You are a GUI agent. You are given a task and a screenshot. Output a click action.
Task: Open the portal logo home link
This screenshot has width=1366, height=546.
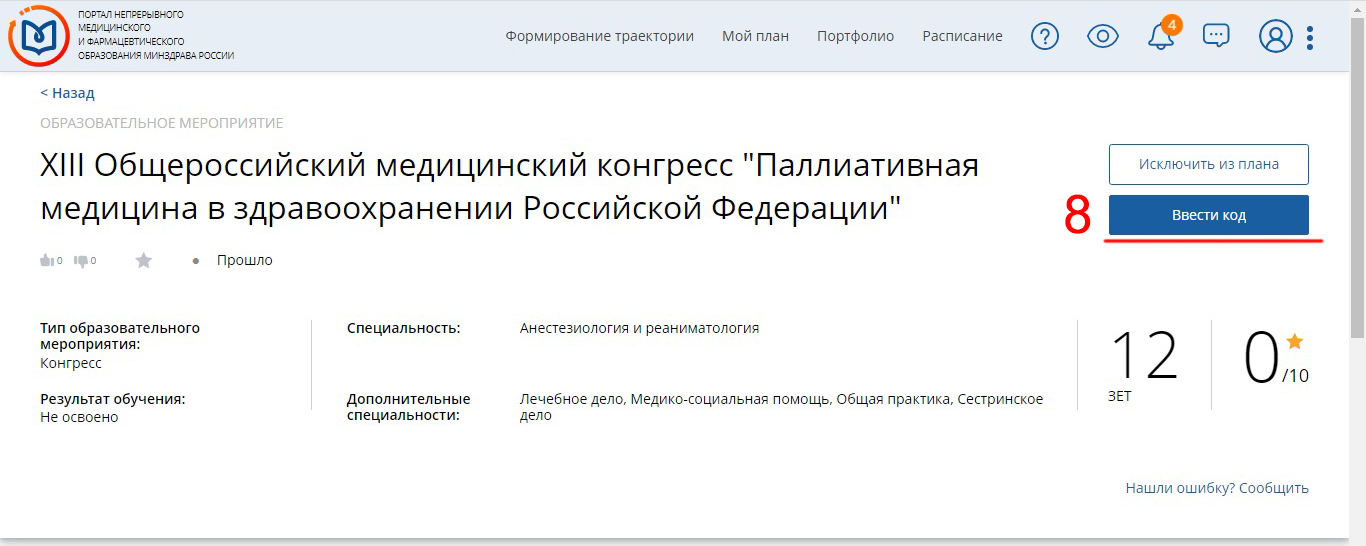pos(39,35)
